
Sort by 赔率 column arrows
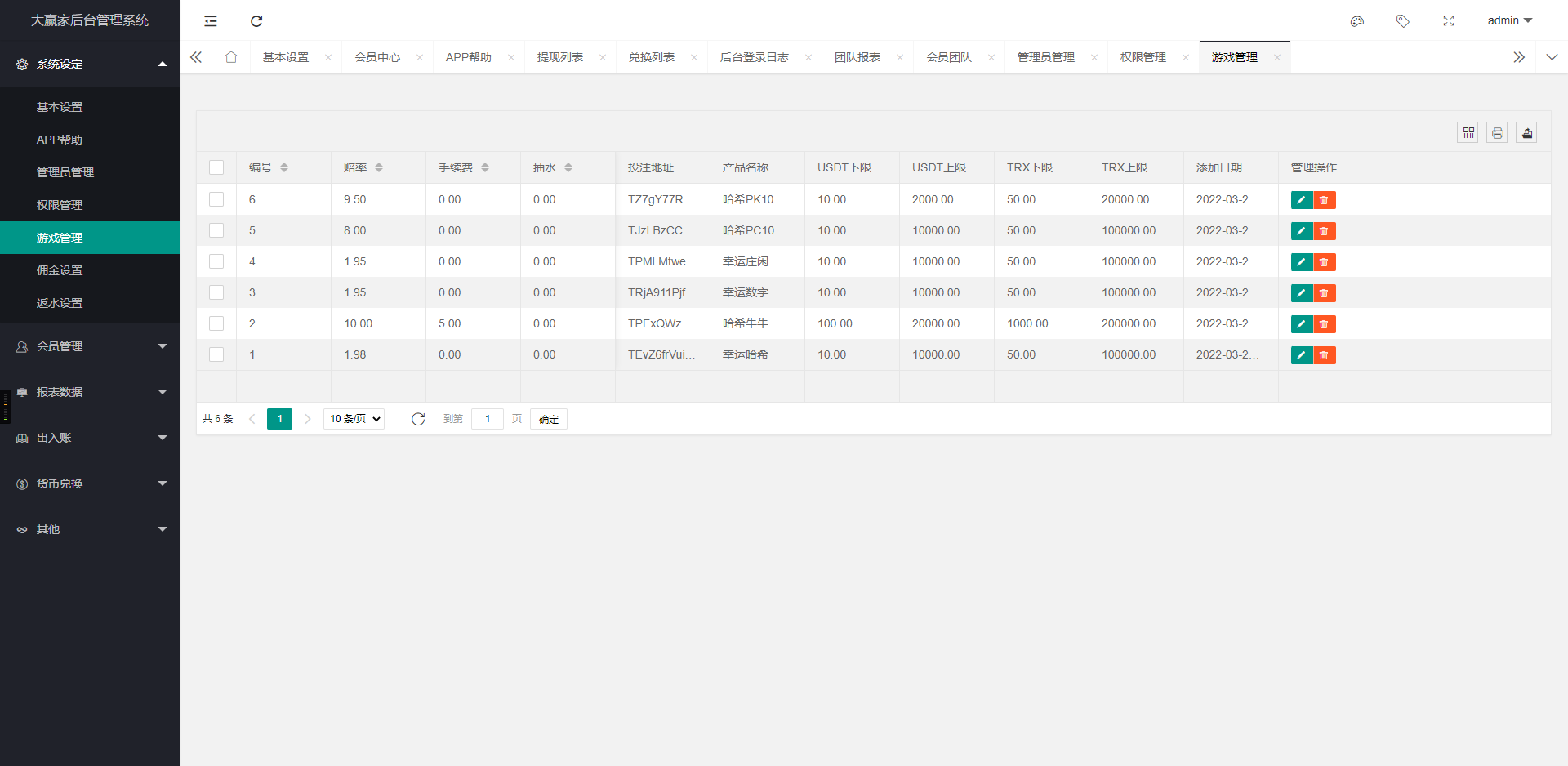379,167
